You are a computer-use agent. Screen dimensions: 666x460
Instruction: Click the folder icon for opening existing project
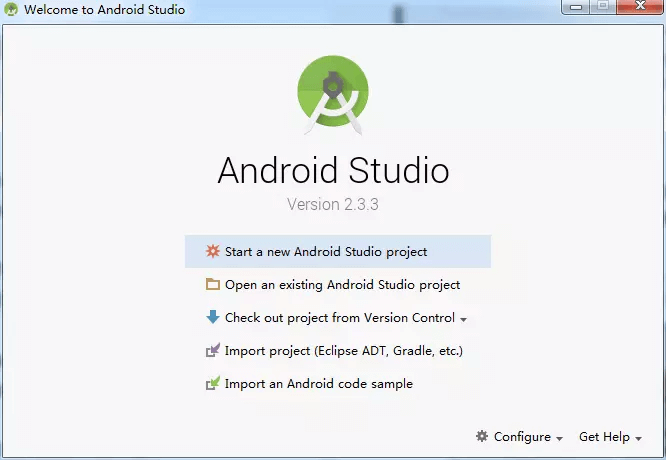pyautogui.click(x=212, y=284)
